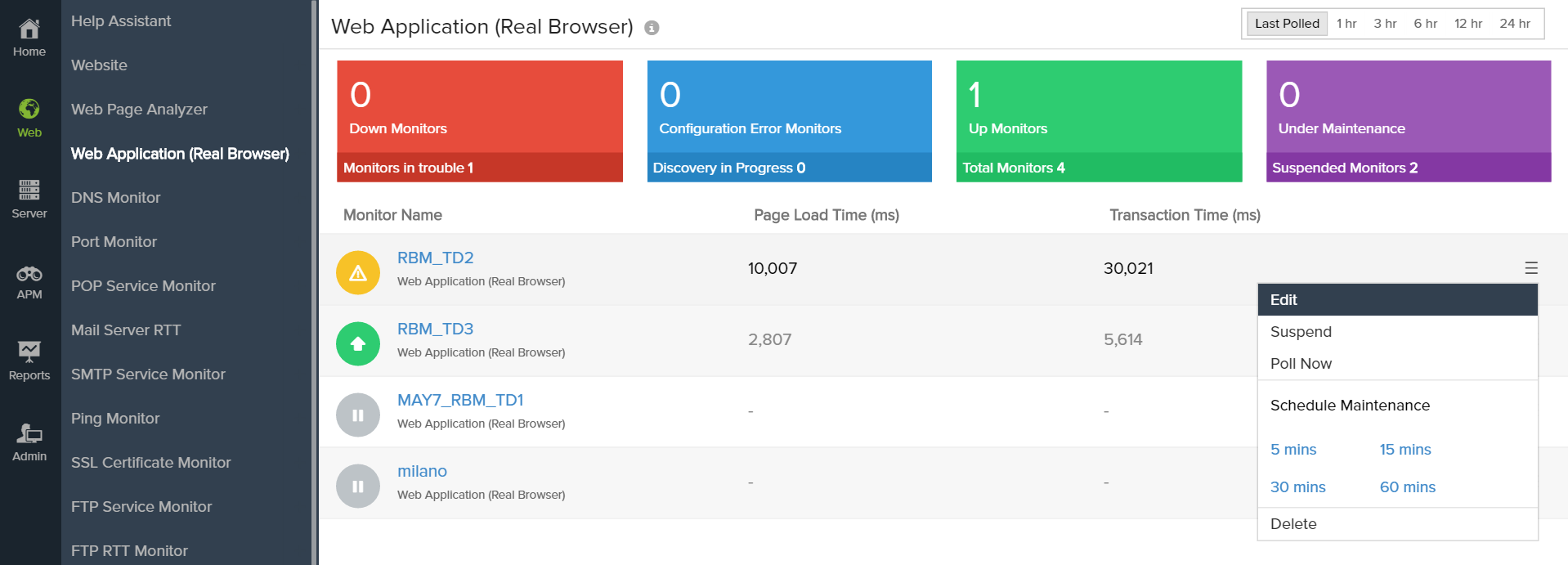This screenshot has height=565, width=1568.
Task: Select the 24 hr time range
Action: tap(1515, 24)
